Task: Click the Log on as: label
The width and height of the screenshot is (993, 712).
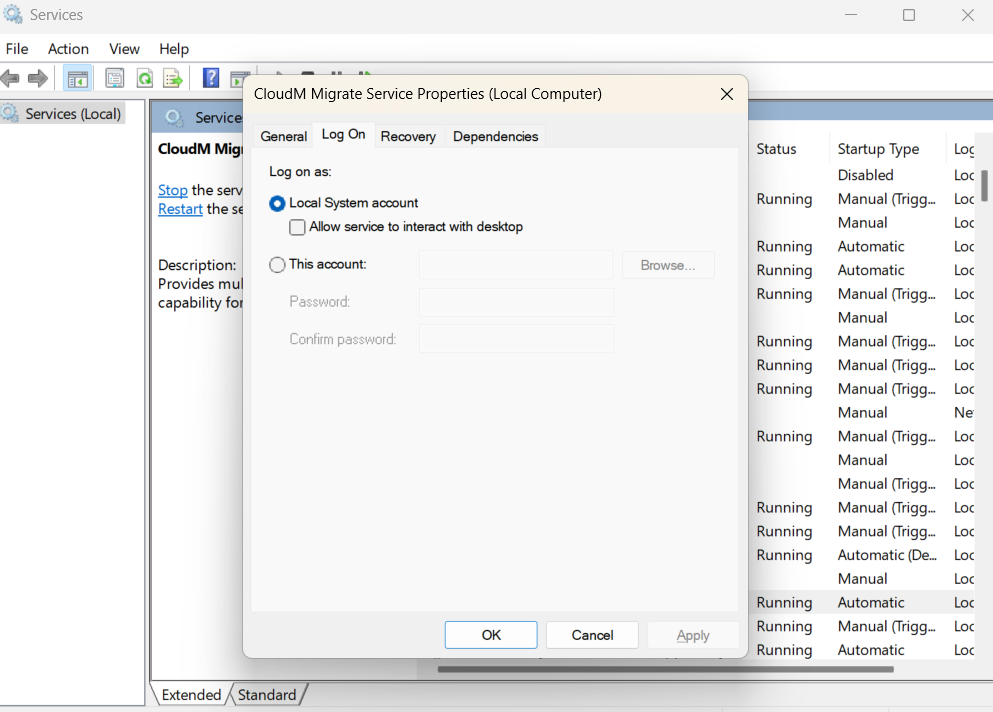Action: pos(300,172)
